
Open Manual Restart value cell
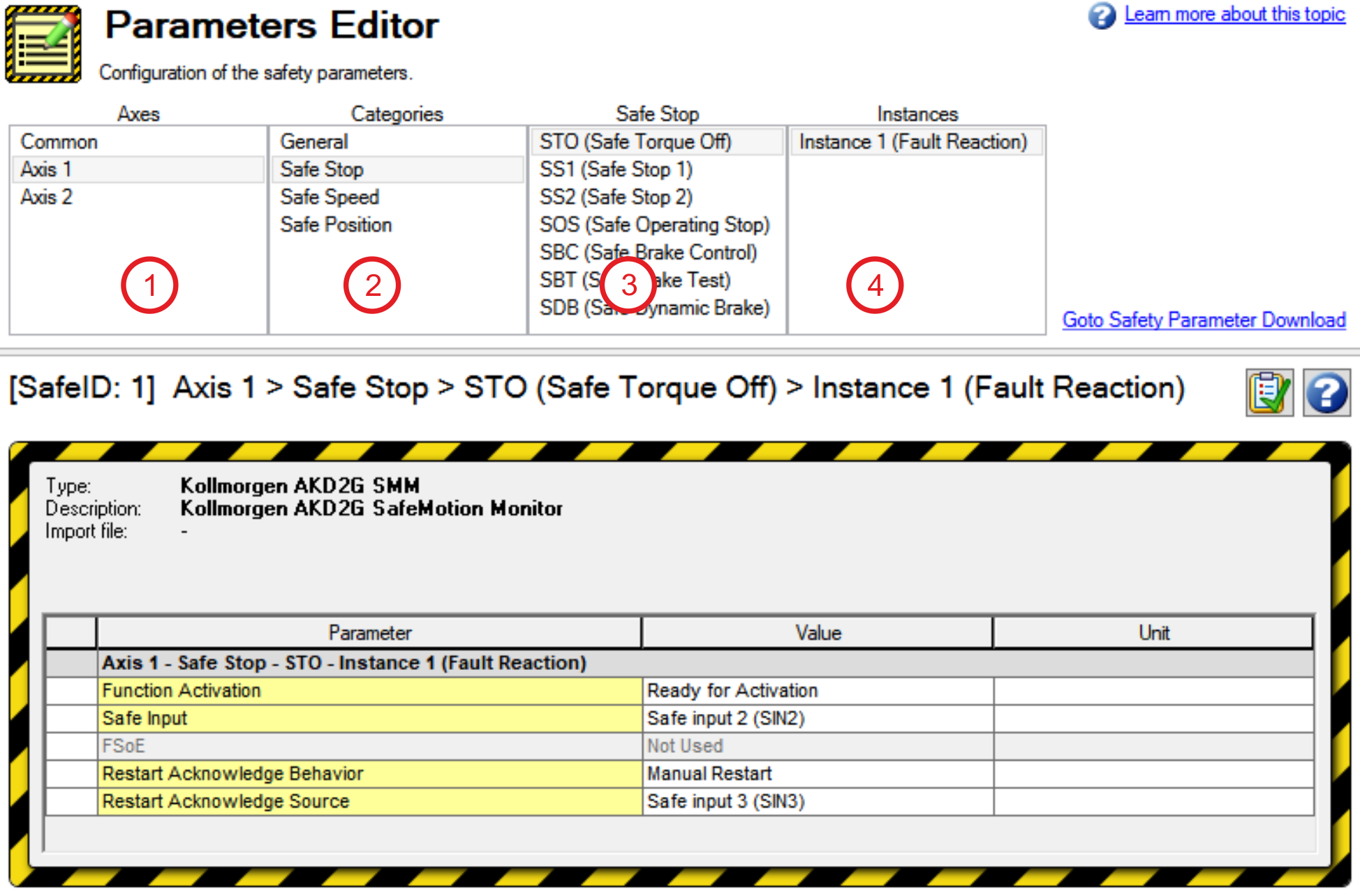click(x=818, y=774)
